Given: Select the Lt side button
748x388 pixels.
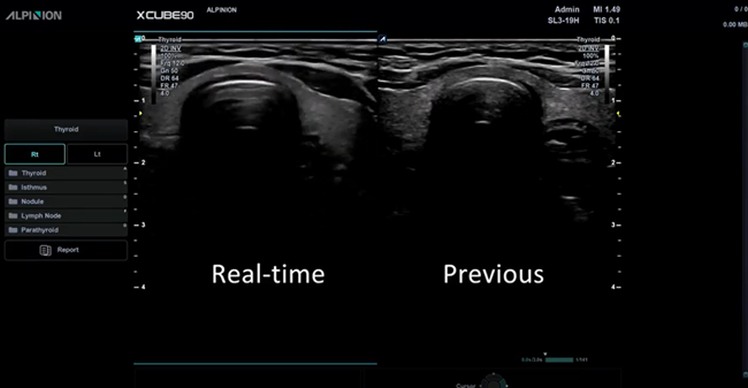Looking at the screenshot, I should pyautogui.click(x=97, y=154).
